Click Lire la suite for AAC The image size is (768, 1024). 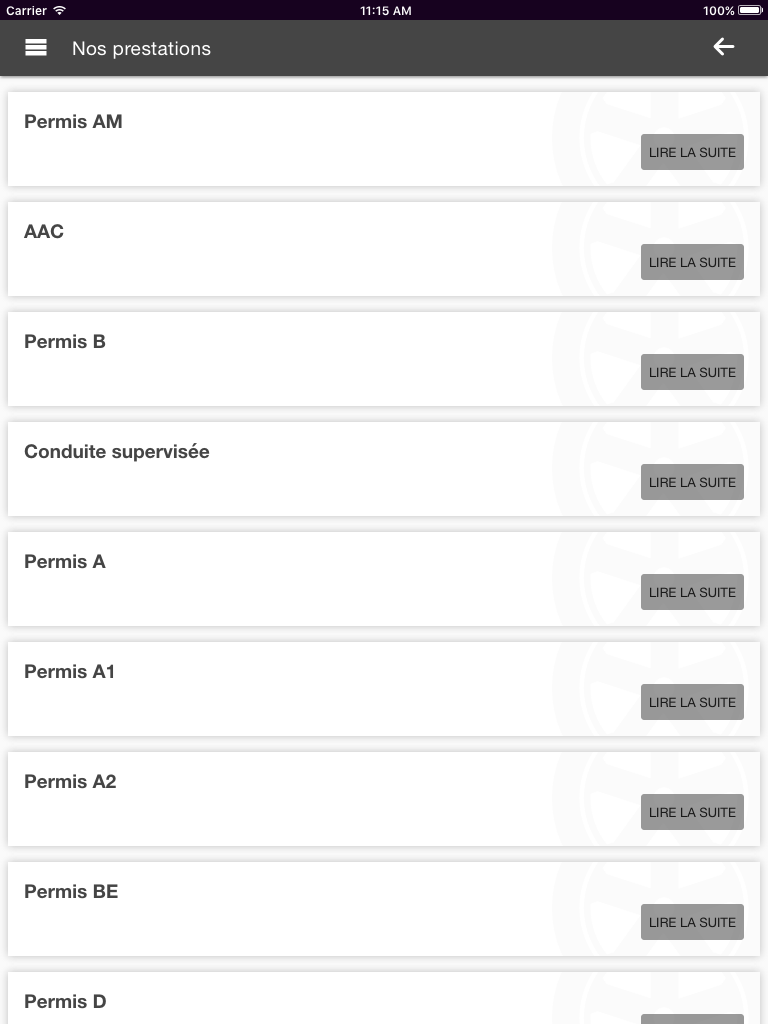tap(692, 262)
